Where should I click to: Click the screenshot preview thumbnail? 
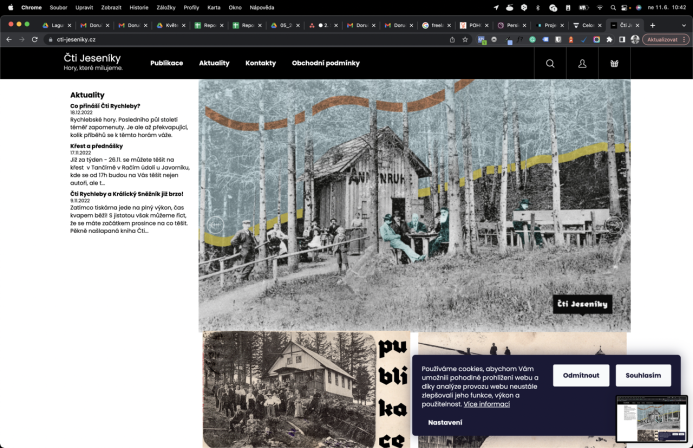652,419
